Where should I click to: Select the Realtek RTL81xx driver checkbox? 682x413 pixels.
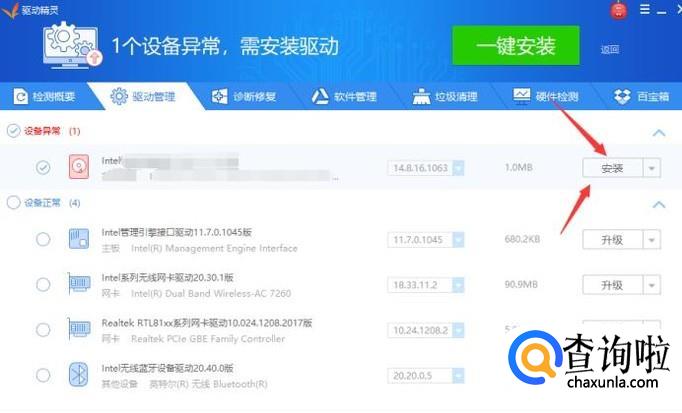43,330
